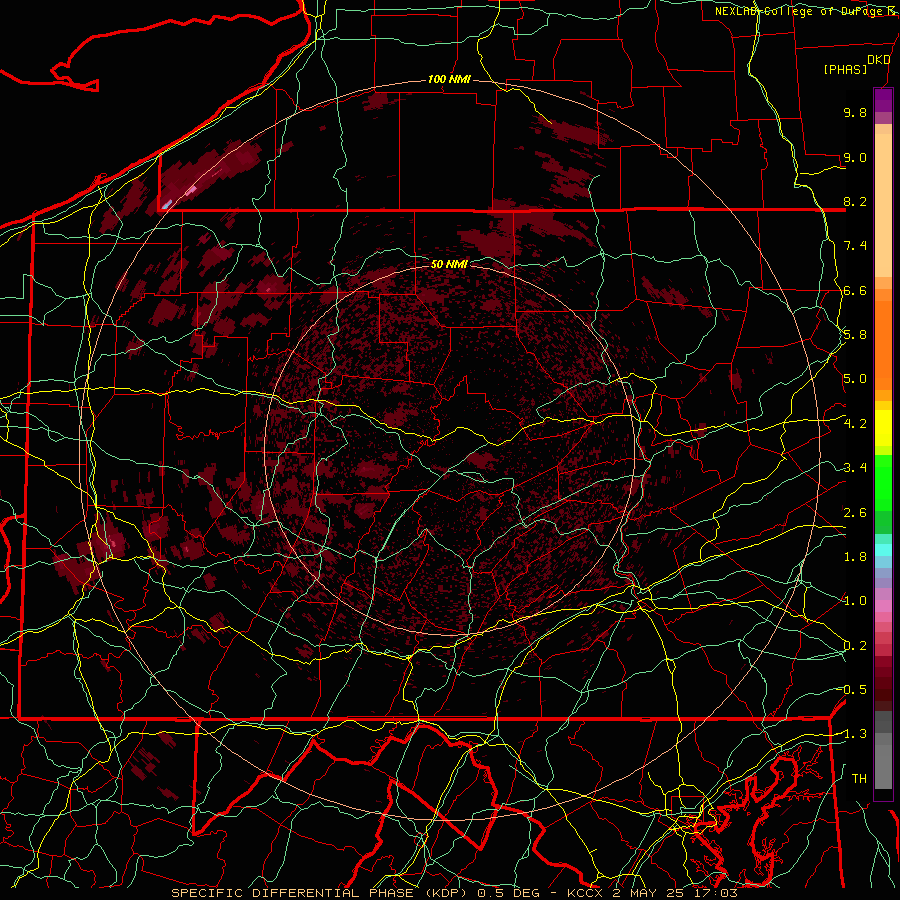
Task: Click the 5.8 scale value
Action: [x=855, y=335]
